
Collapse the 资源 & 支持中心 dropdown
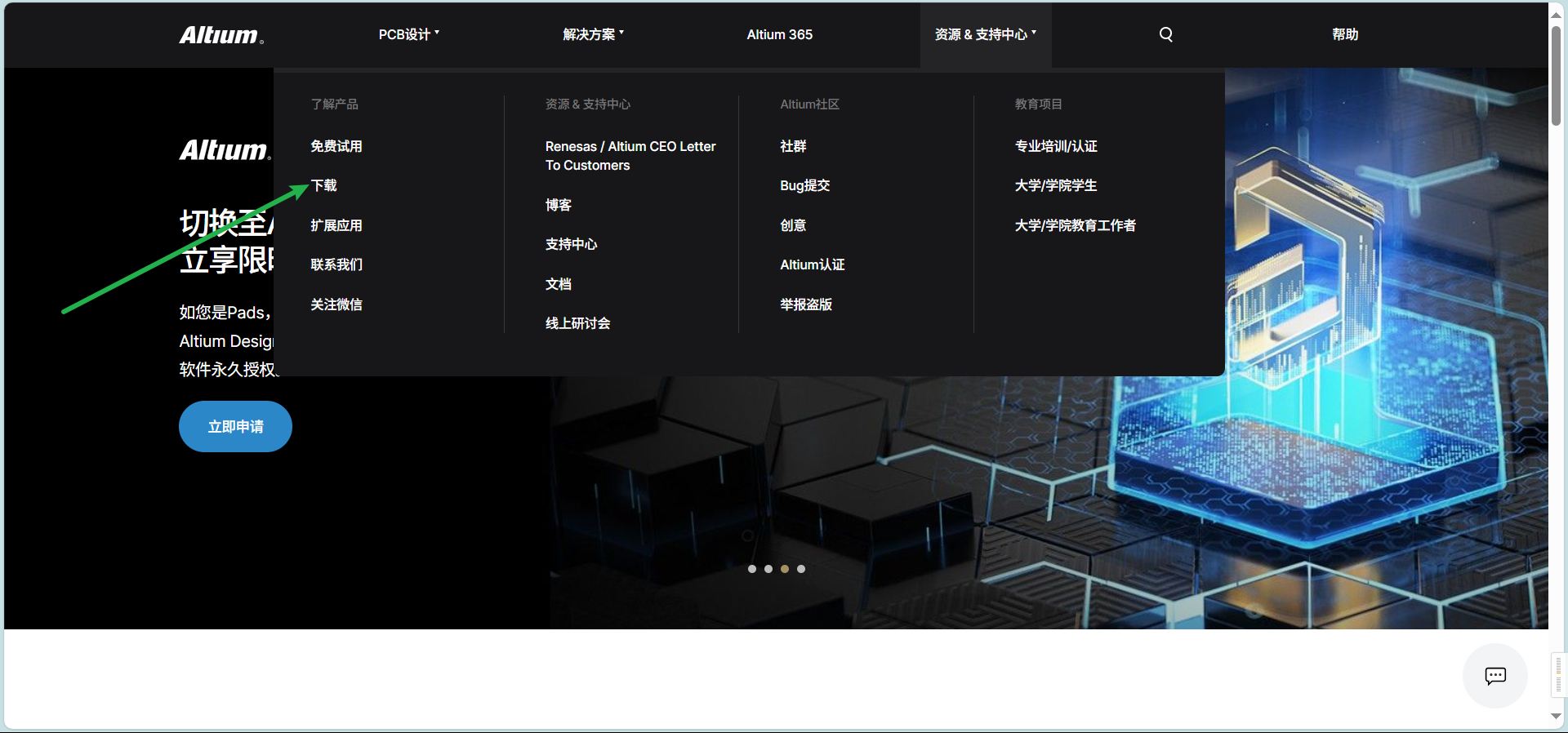tap(986, 34)
